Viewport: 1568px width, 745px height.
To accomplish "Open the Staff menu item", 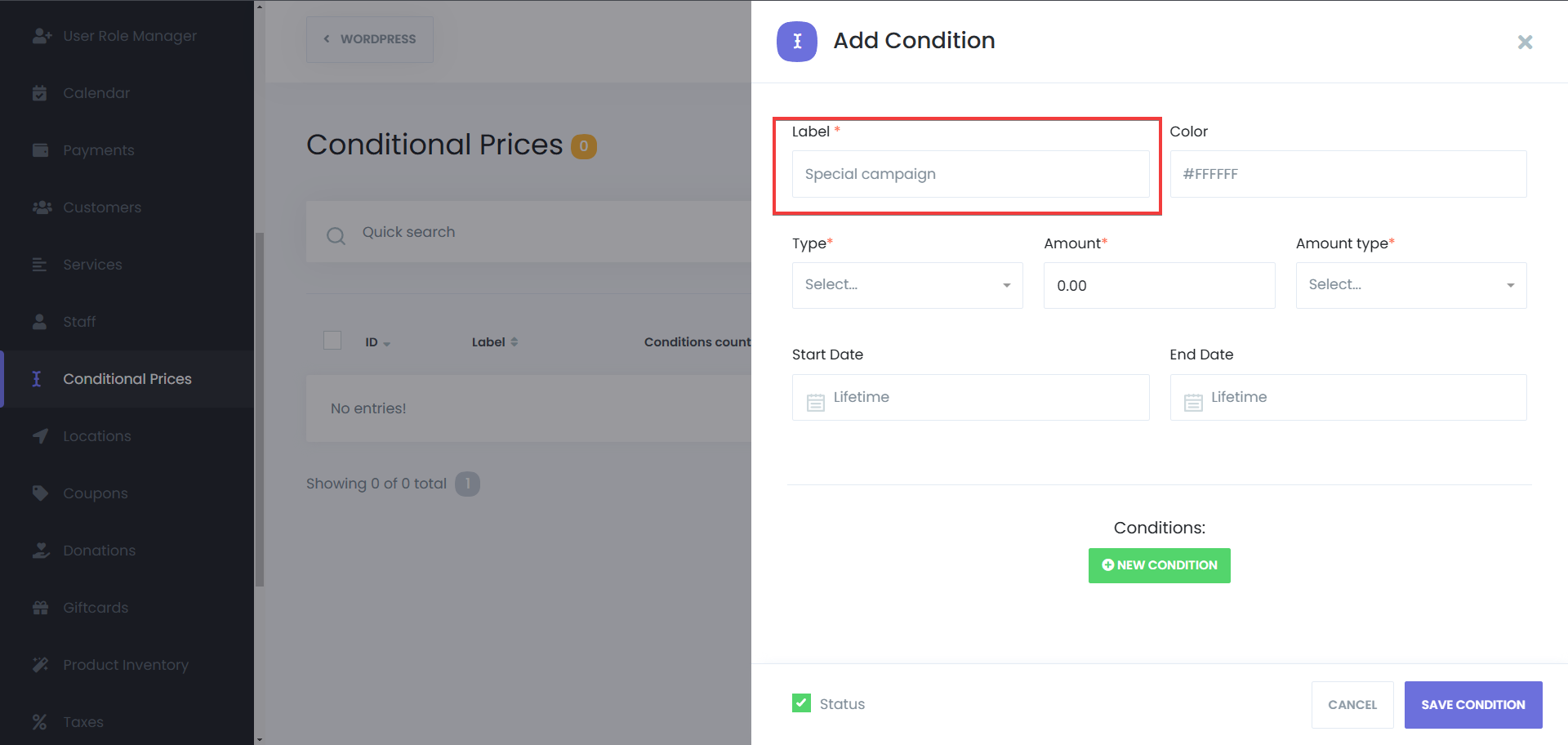I will click(x=79, y=322).
